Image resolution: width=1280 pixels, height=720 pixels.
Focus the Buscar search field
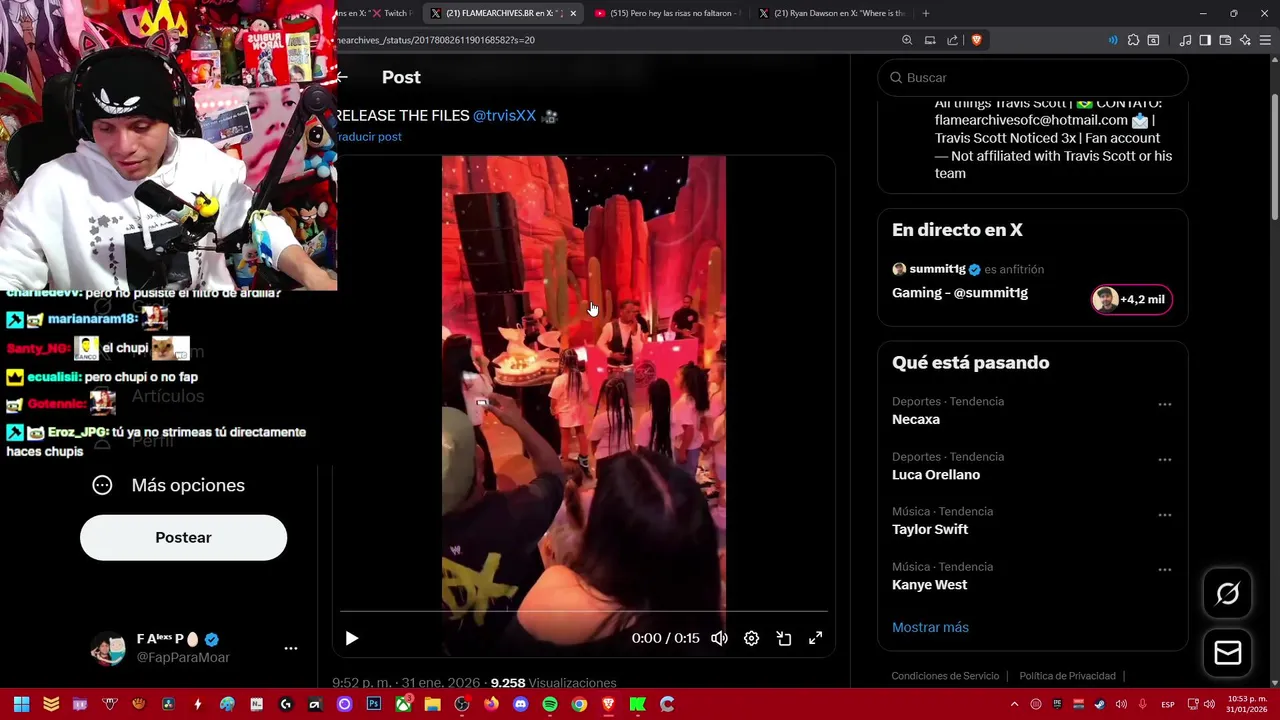[1033, 77]
